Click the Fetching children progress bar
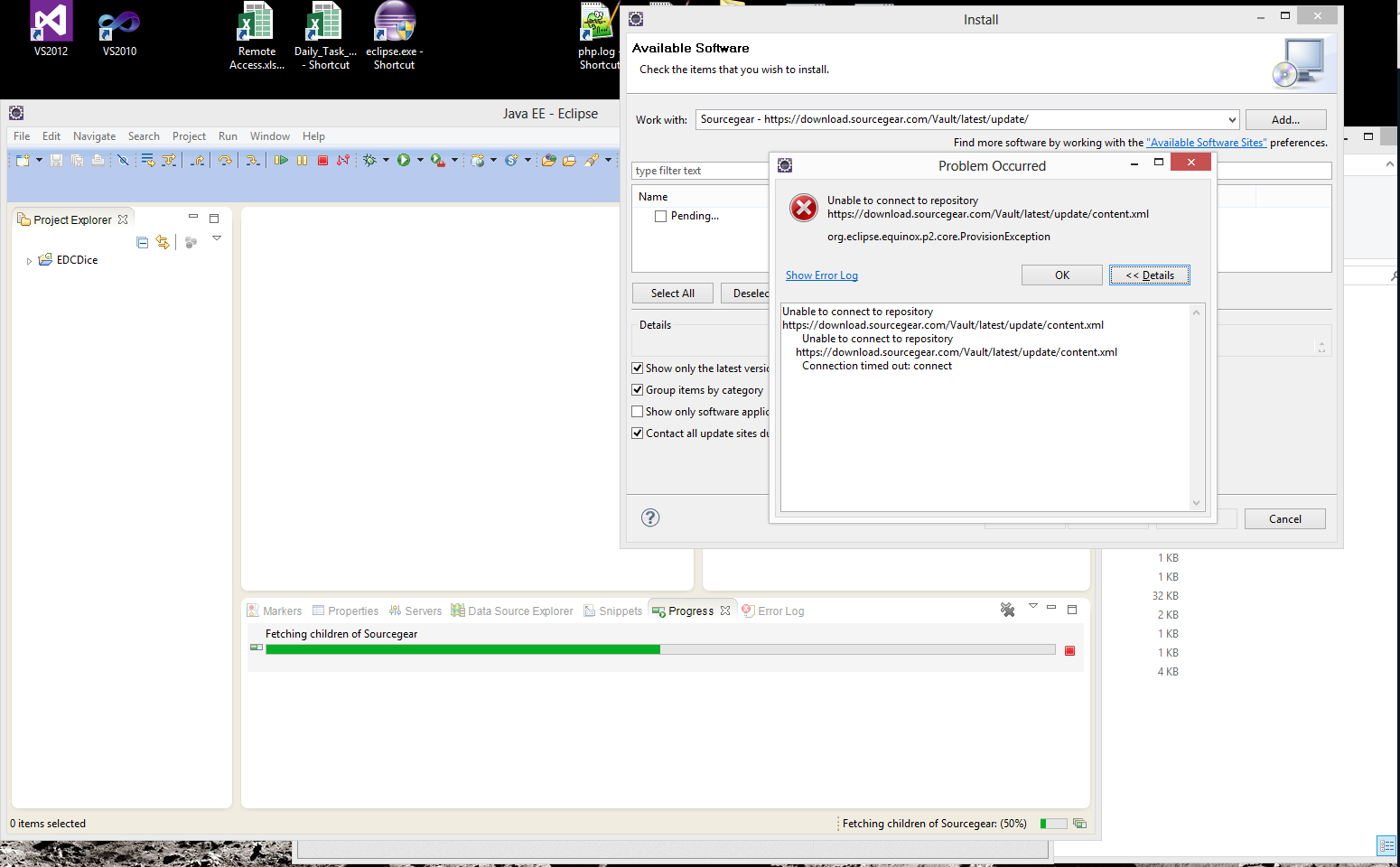 660,649
